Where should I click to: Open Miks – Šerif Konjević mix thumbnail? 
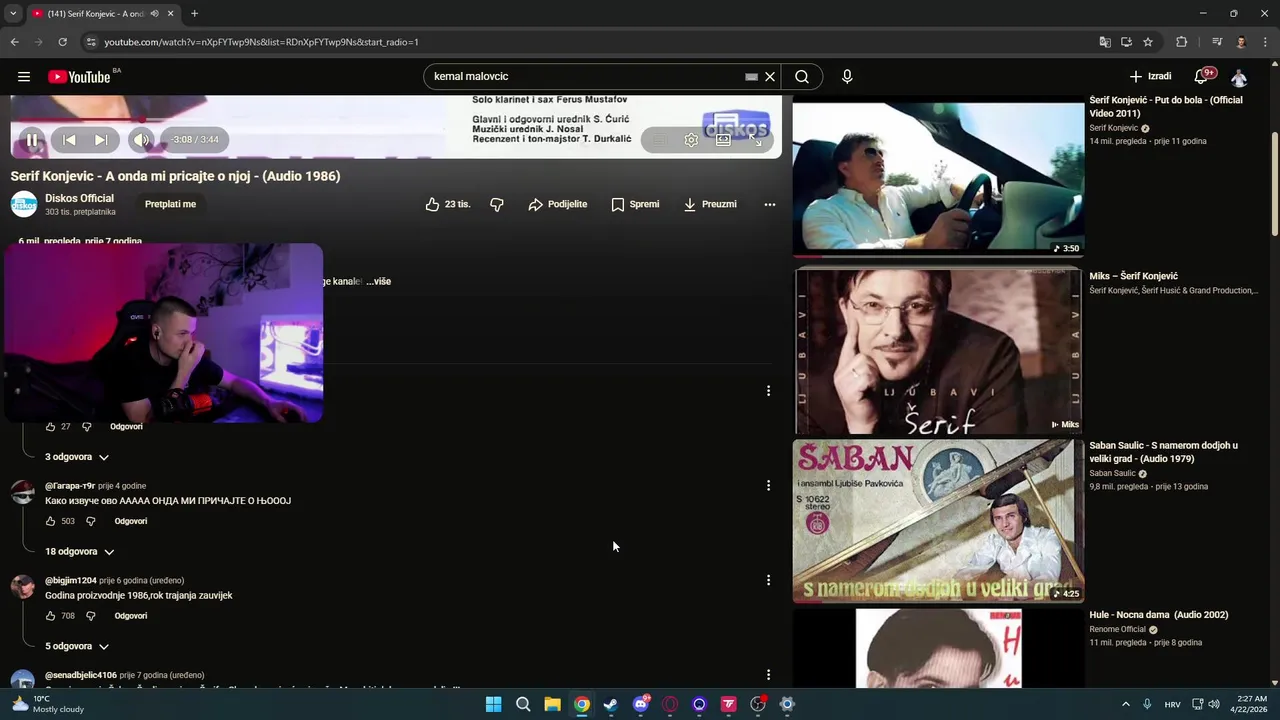pos(938,351)
